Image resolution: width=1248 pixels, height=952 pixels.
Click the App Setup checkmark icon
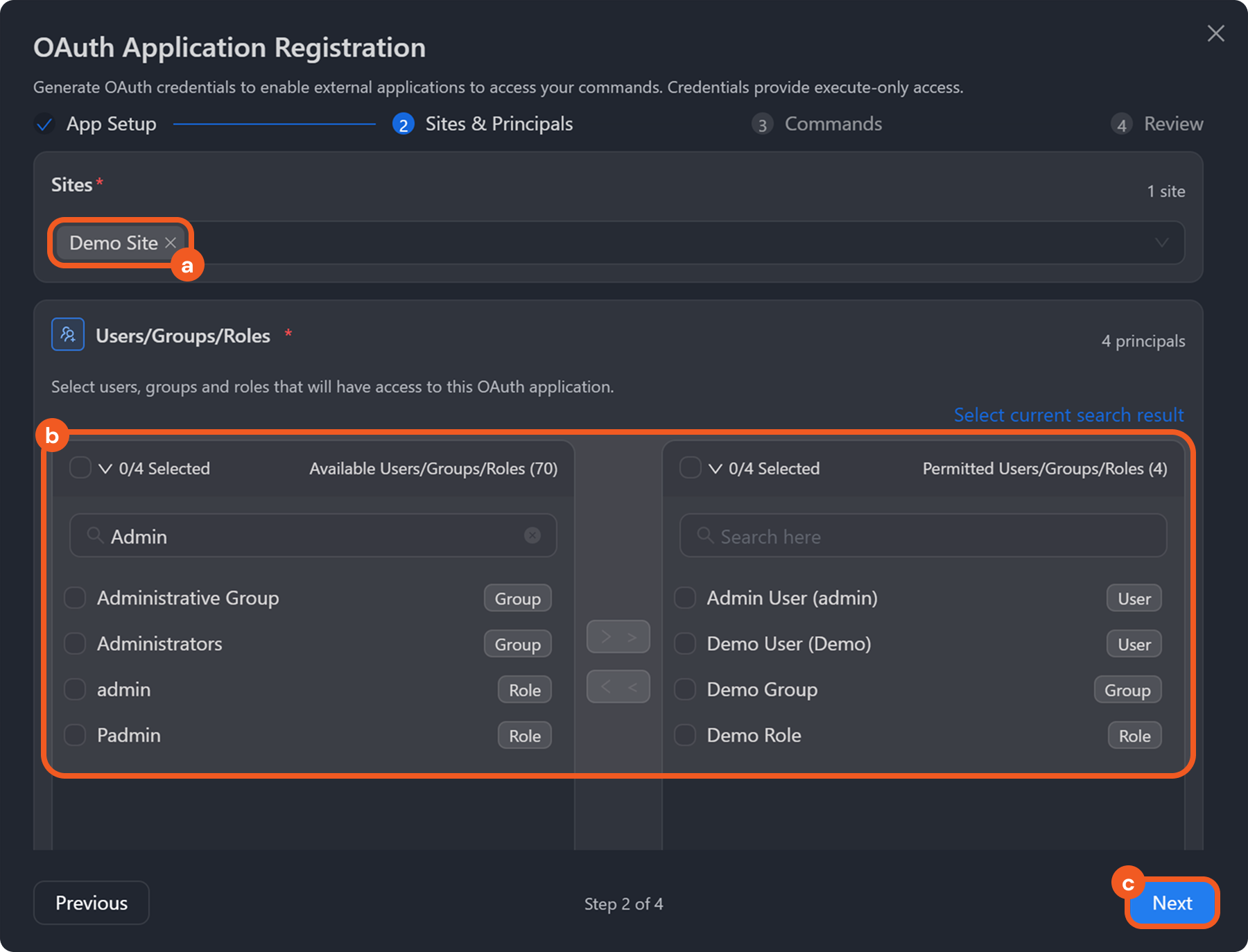(x=44, y=124)
